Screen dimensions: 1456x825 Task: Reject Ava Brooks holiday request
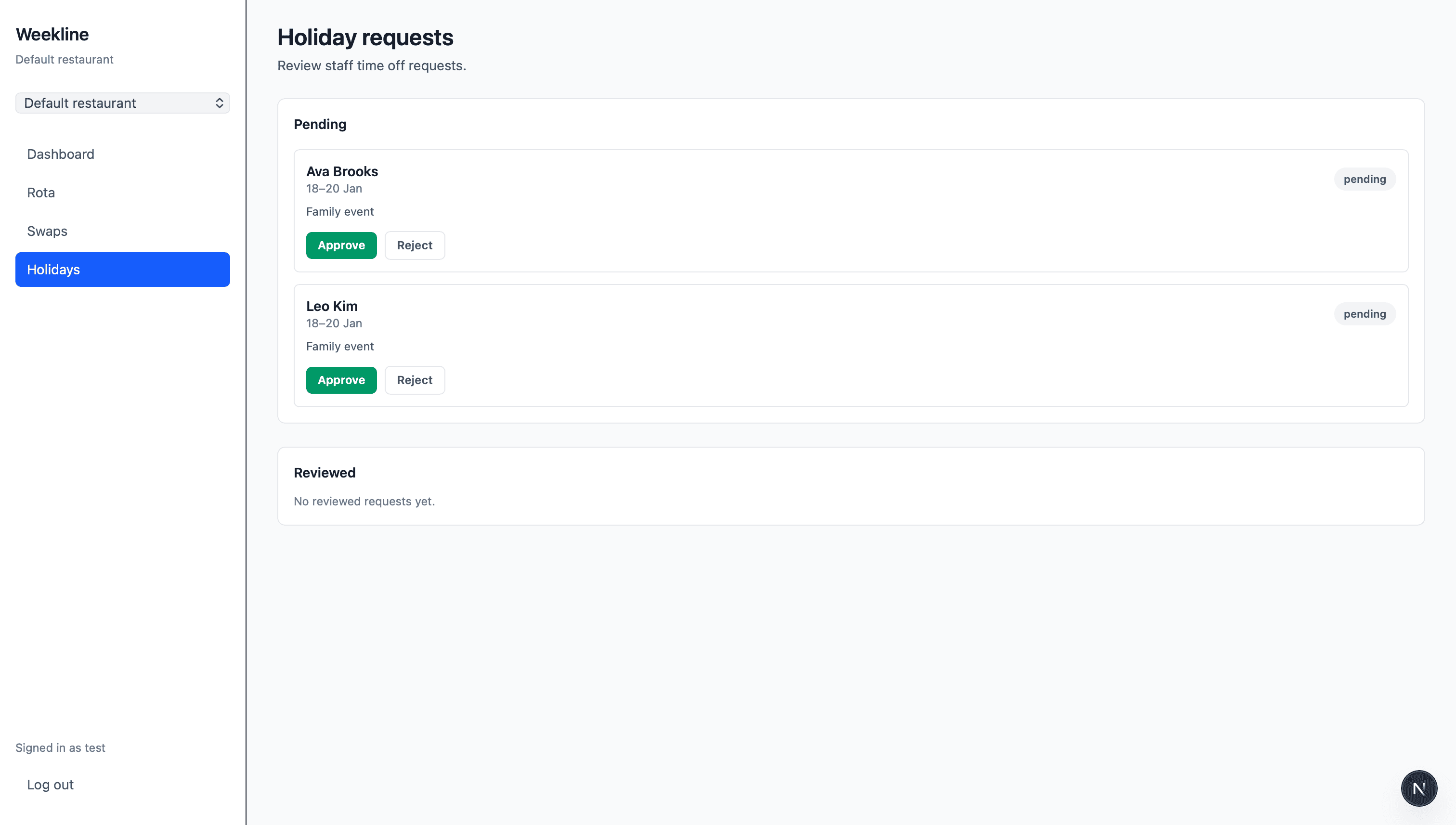coord(414,245)
